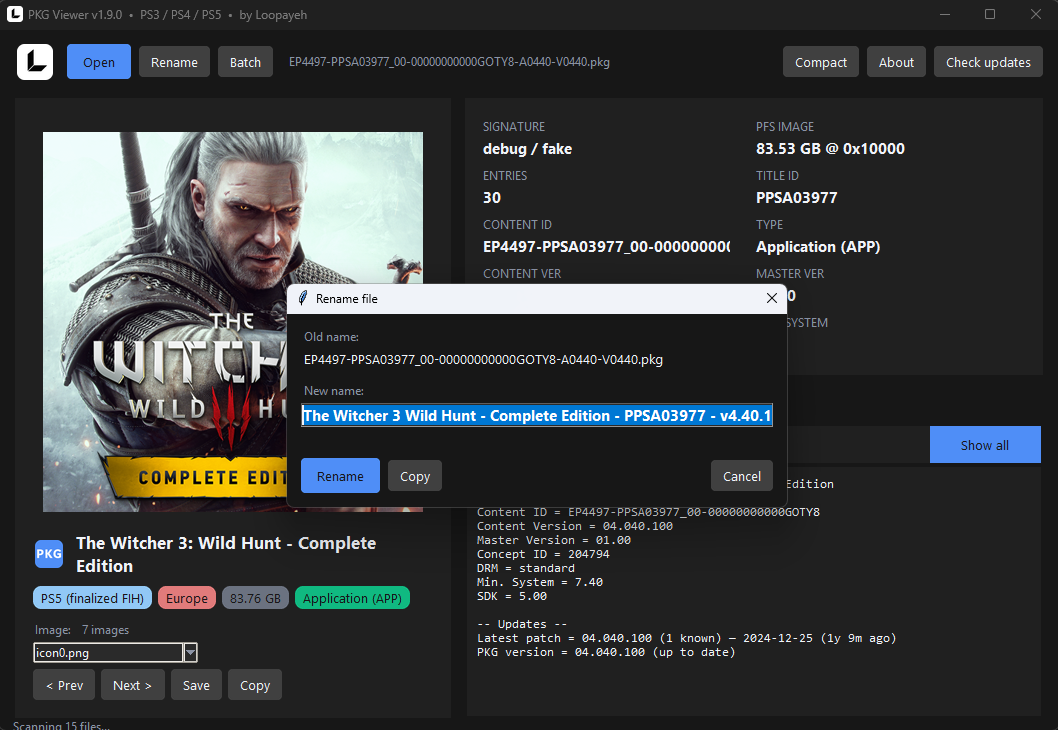Click the feather icon in Rename file dialog
The width and height of the screenshot is (1058, 730).
point(303,298)
